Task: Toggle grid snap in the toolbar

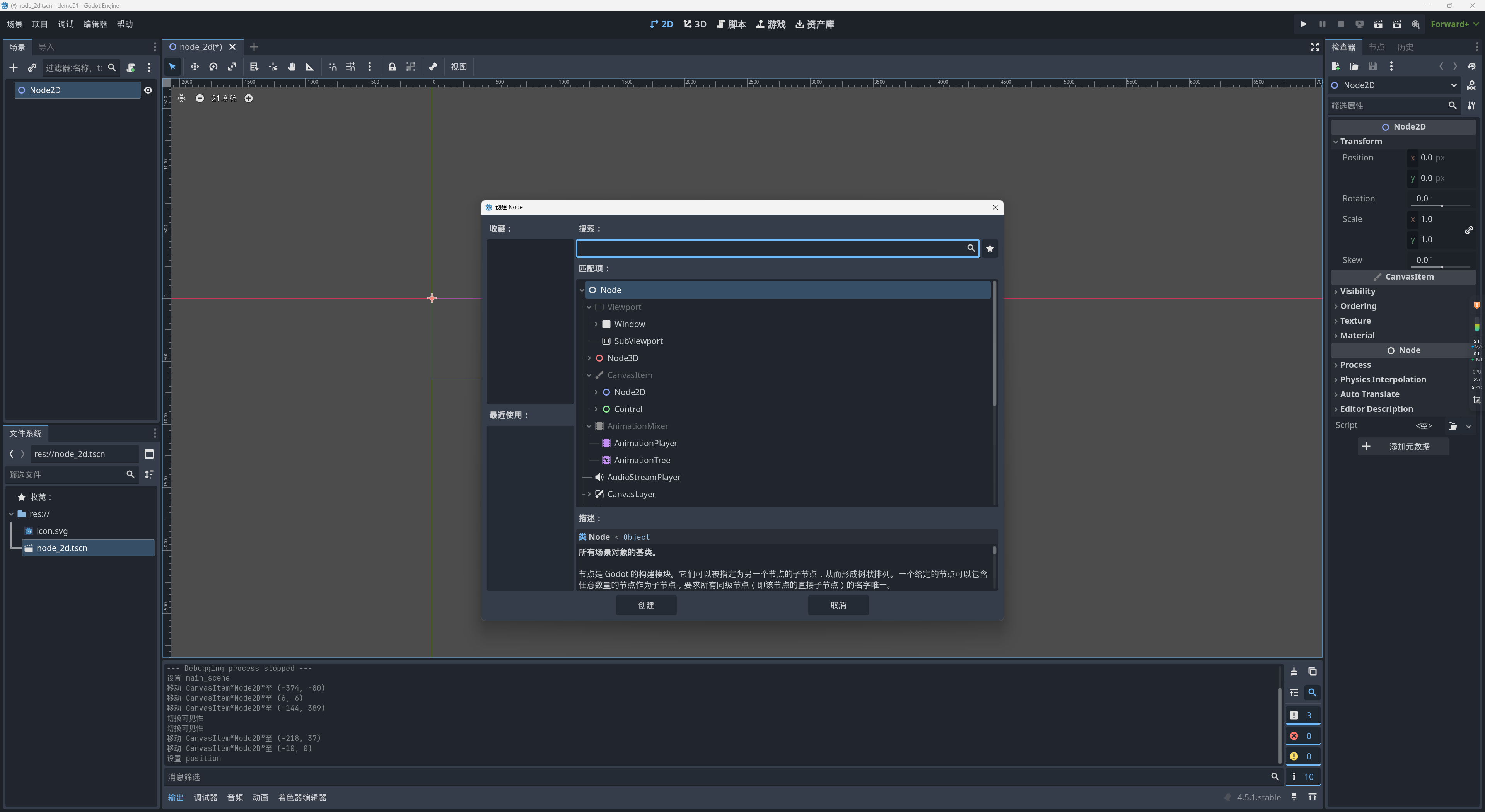Action: pos(351,67)
